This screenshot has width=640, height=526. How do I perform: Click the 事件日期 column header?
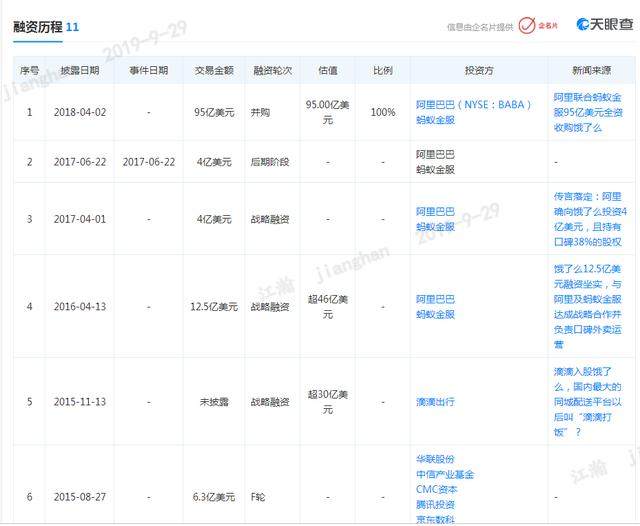tap(149, 70)
